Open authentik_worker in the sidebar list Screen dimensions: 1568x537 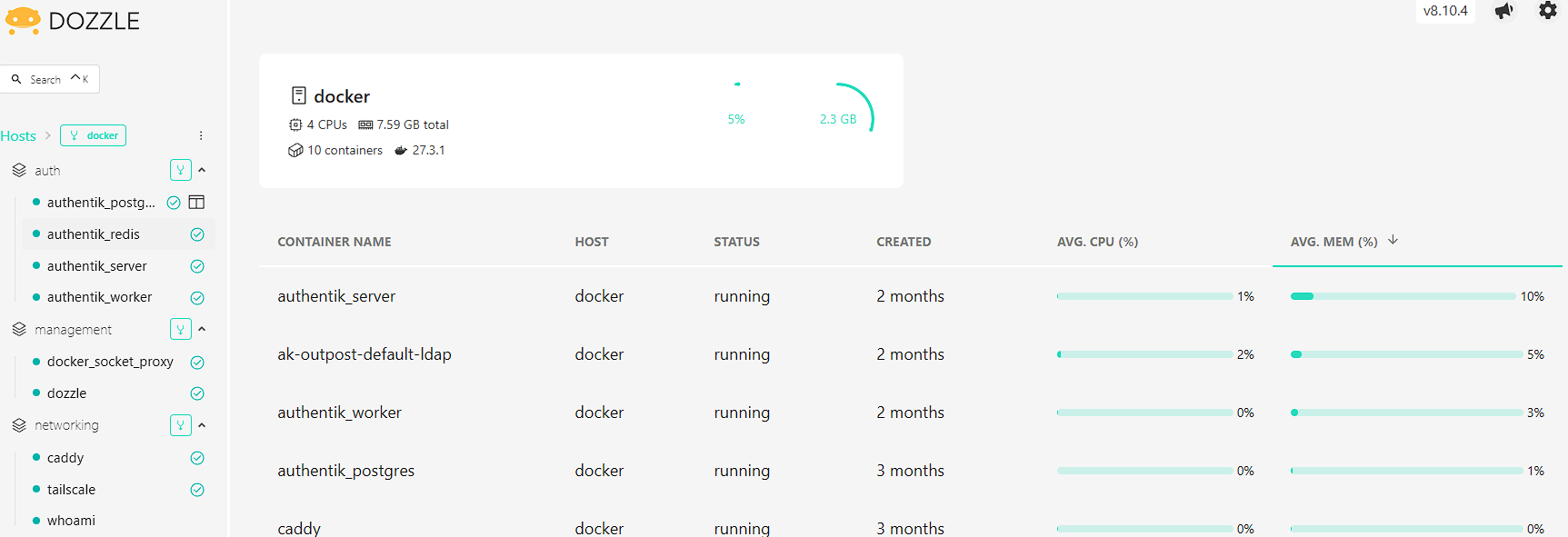tap(99, 297)
